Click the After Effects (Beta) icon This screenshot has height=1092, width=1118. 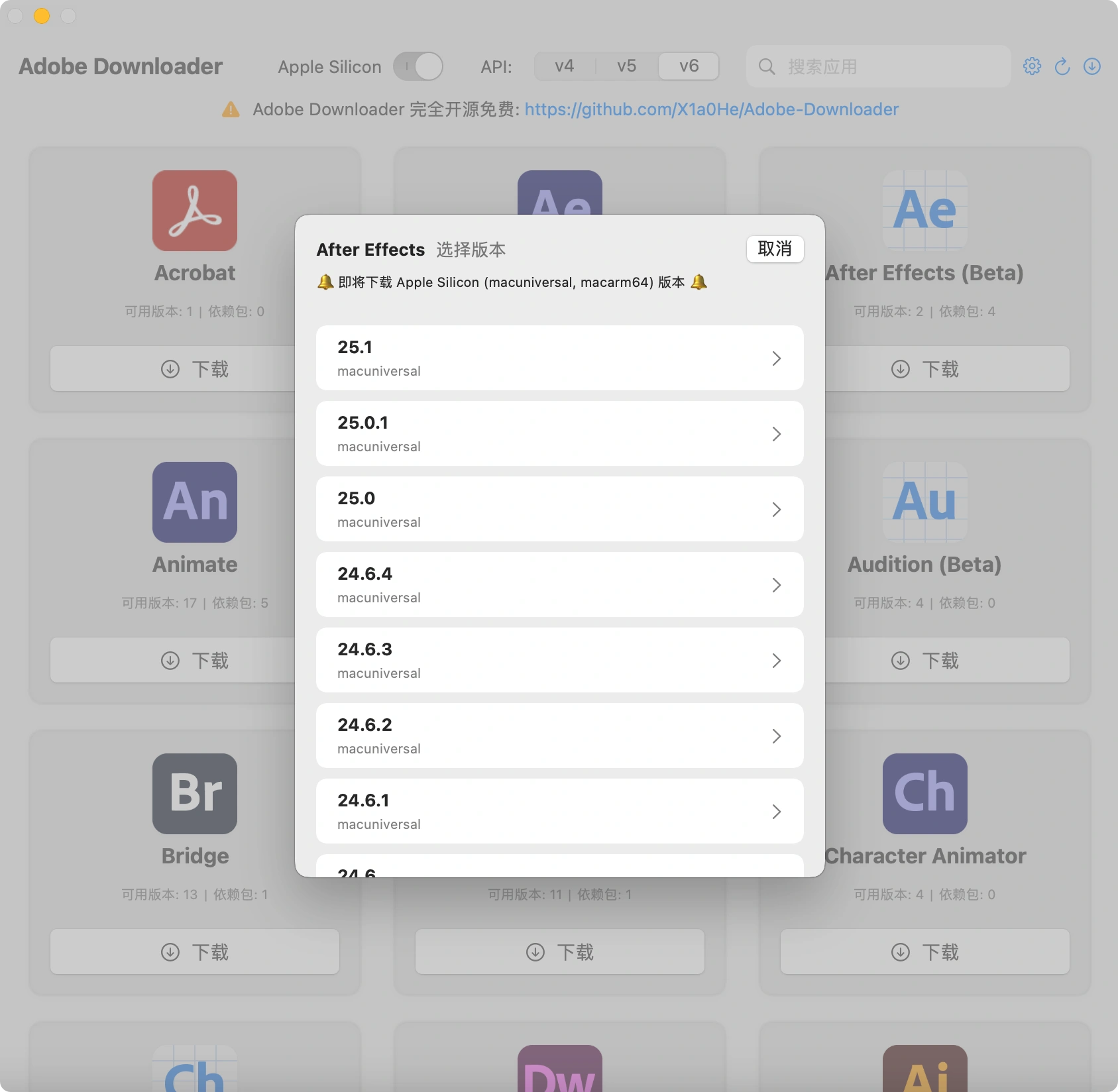pos(925,211)
